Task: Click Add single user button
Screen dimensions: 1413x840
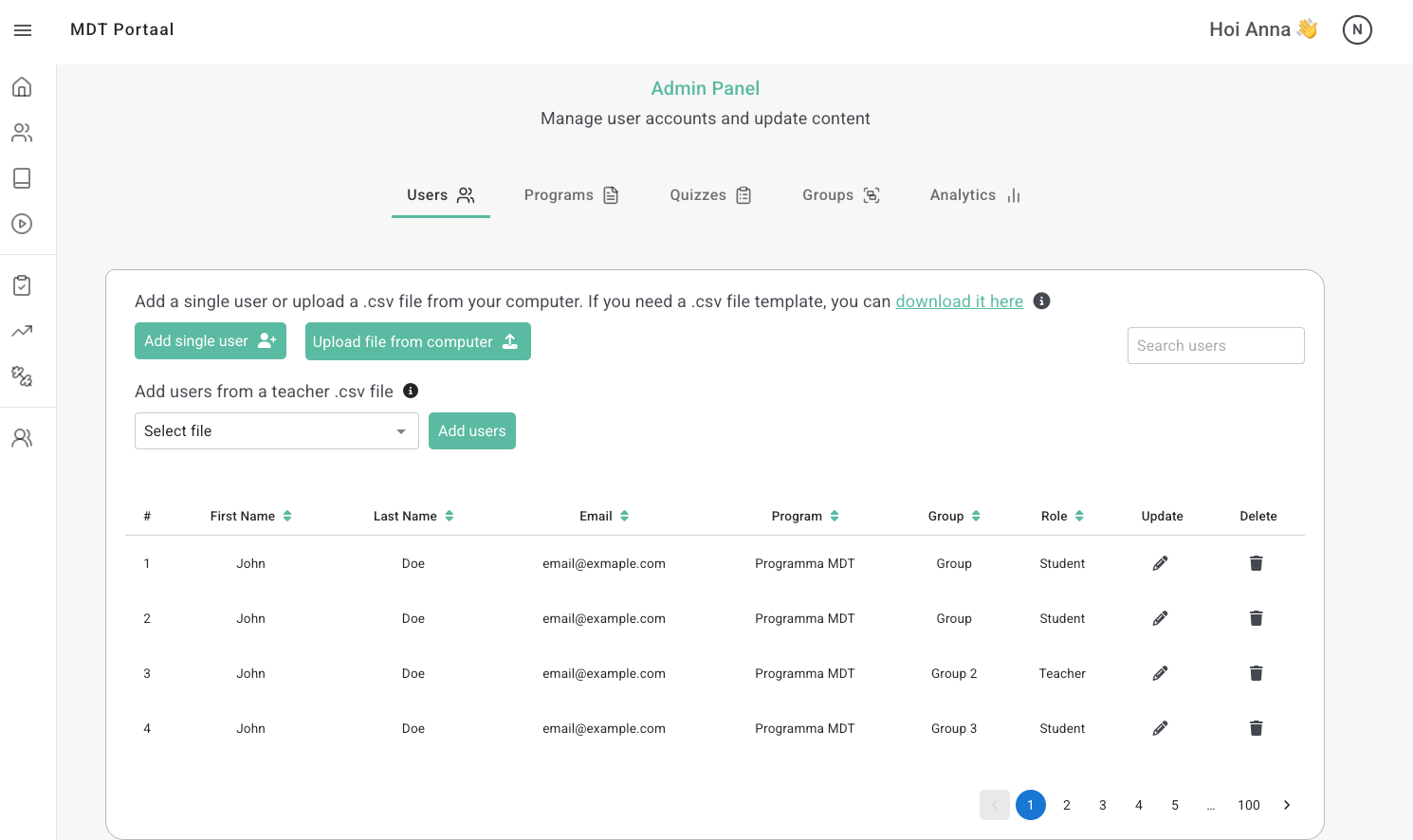Action: tap(210, 341)
